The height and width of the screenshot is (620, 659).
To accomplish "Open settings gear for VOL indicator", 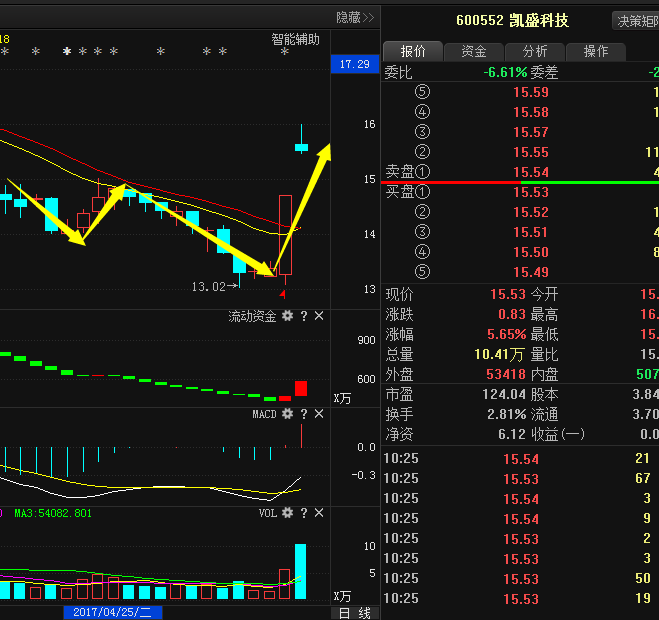I will [x=287, y=513].
